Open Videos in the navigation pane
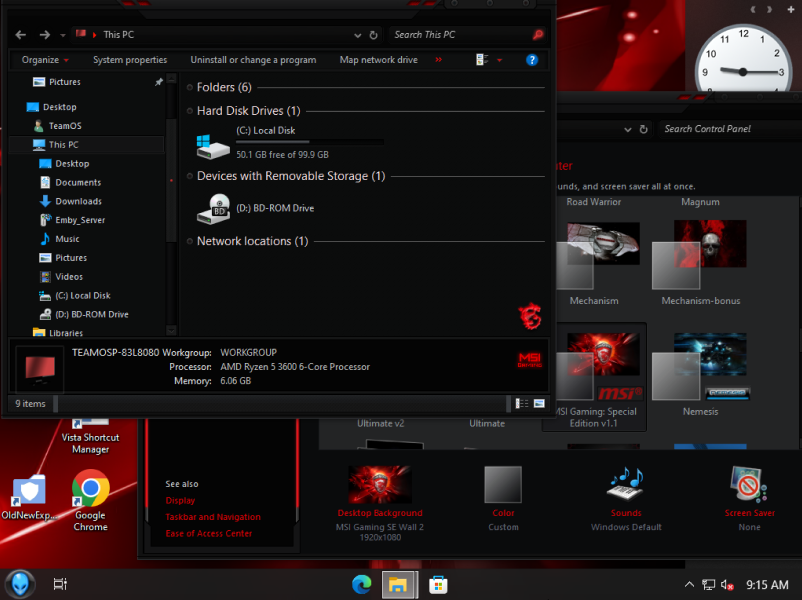 (69, 277)
